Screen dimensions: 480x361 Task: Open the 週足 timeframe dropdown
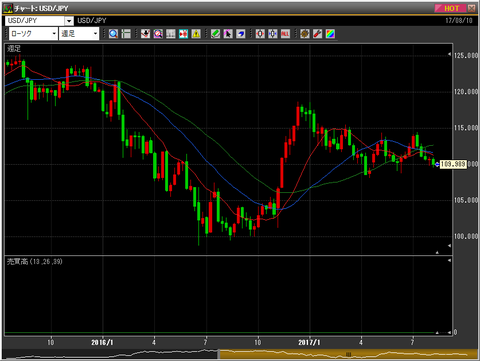pyautogui.click(x=79, y=34)
